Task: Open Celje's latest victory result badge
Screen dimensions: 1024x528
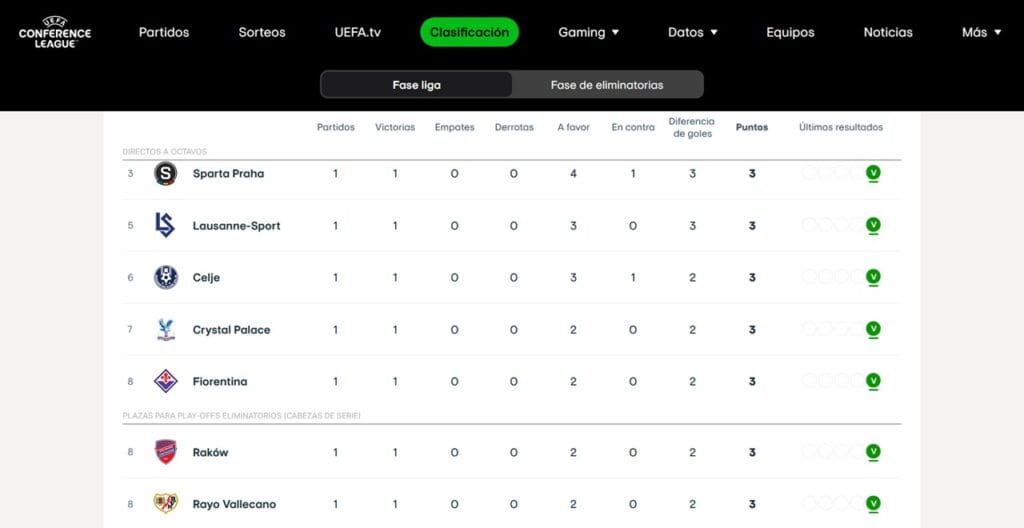Action: tap(873, 277)
